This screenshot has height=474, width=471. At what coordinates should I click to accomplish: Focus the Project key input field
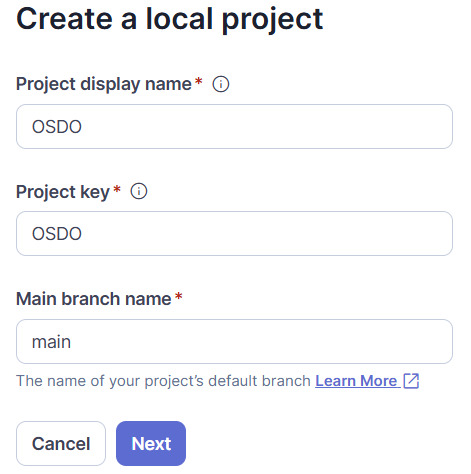[234, 233]
